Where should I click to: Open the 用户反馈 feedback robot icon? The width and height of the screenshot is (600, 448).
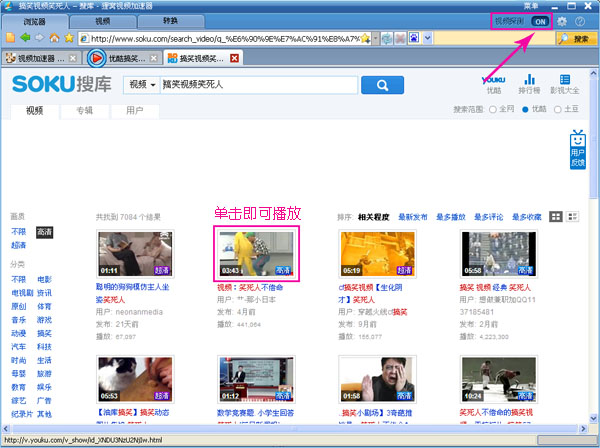577,150
